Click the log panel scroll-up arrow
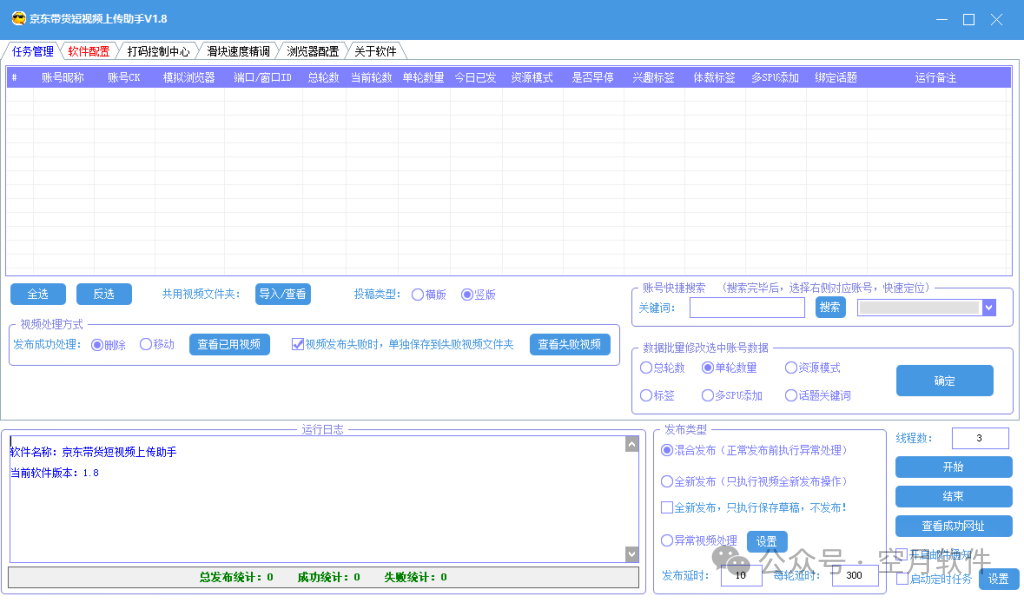 [632, 444]
